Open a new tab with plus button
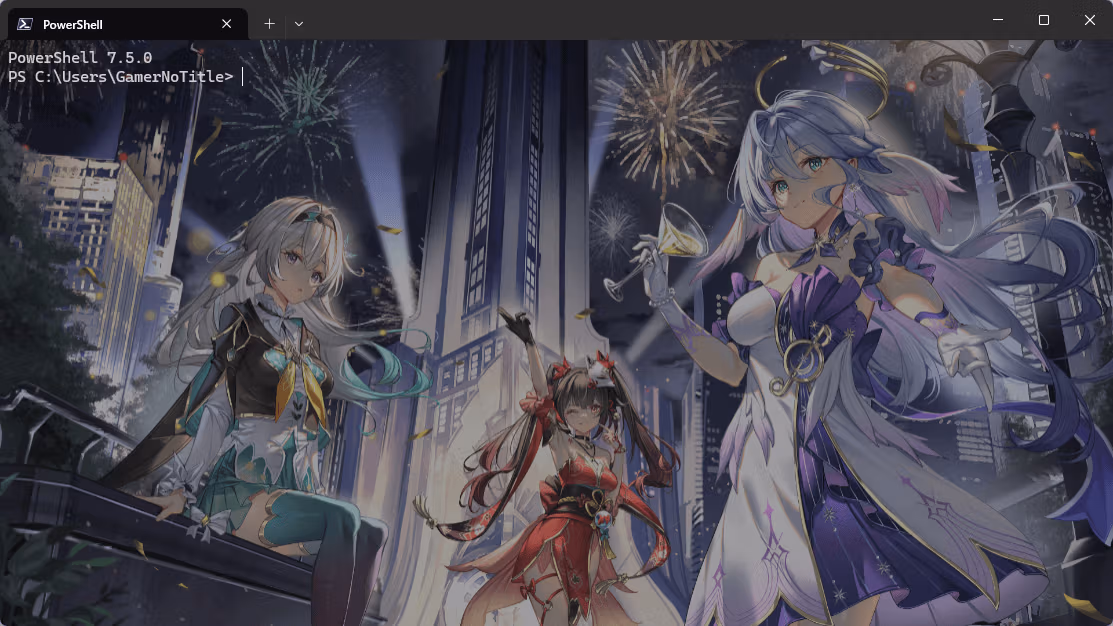This screenshot has width=1113, height=626. 270,24
